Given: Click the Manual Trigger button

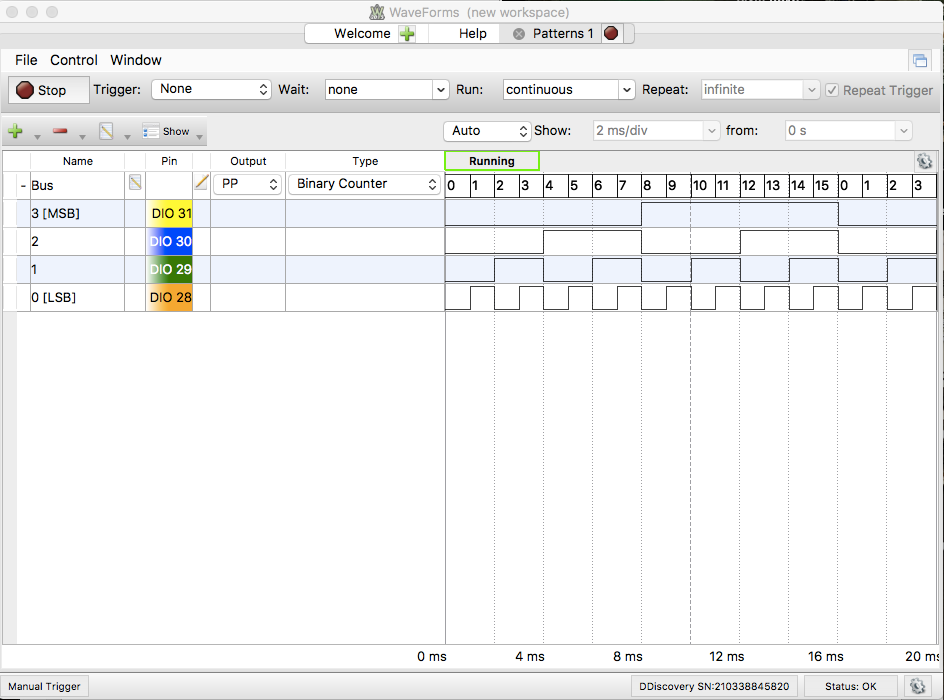Looking at the screenshot, I should click(44, 686).
